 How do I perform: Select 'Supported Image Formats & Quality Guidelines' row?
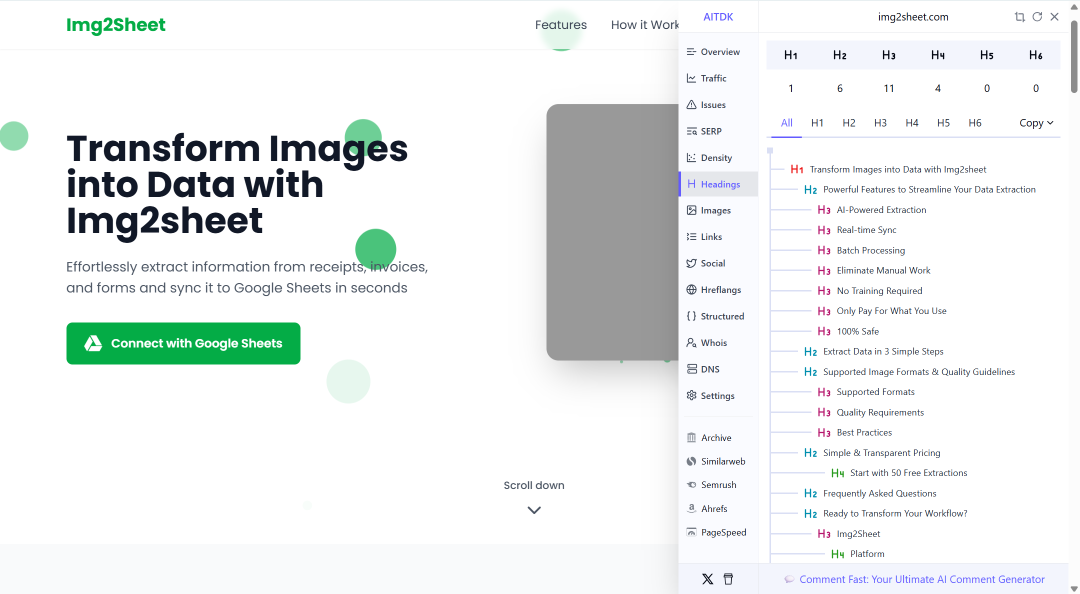point(910,372)
